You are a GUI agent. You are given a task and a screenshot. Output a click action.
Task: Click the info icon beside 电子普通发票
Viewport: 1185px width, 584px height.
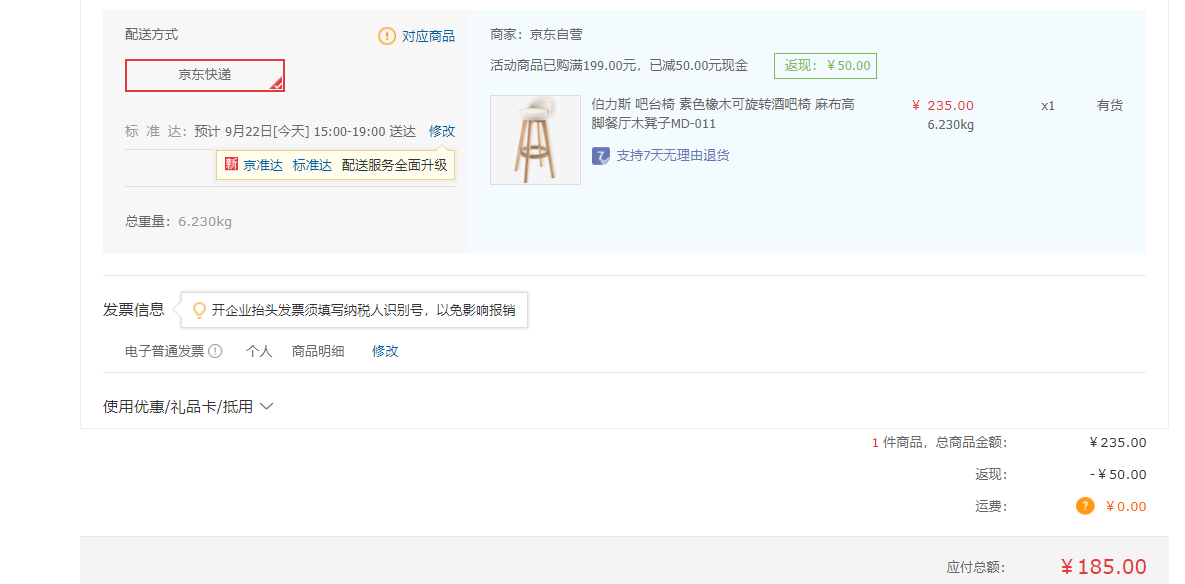(215, 351)
